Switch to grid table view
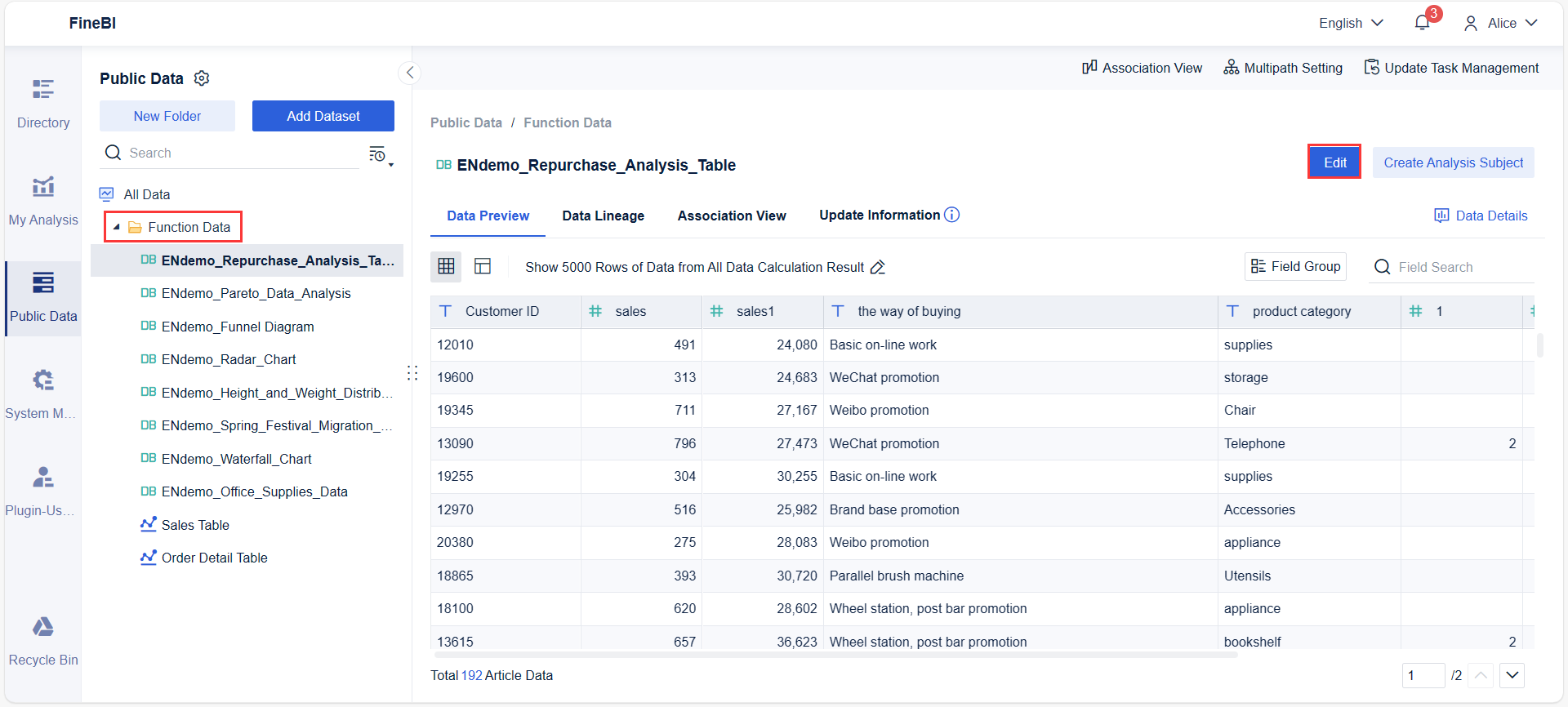Screen dimensions: 1568x707 (446, 266)
